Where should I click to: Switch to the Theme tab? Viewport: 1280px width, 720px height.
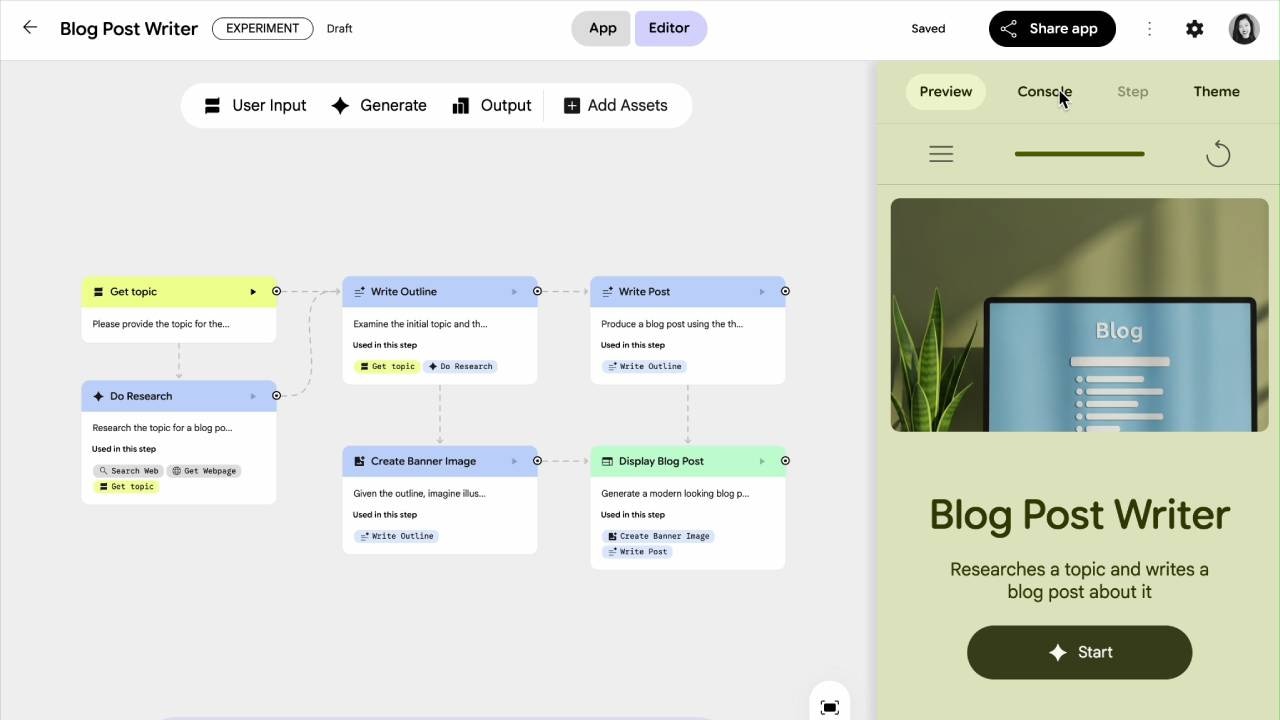click(x=1216, y=91)
